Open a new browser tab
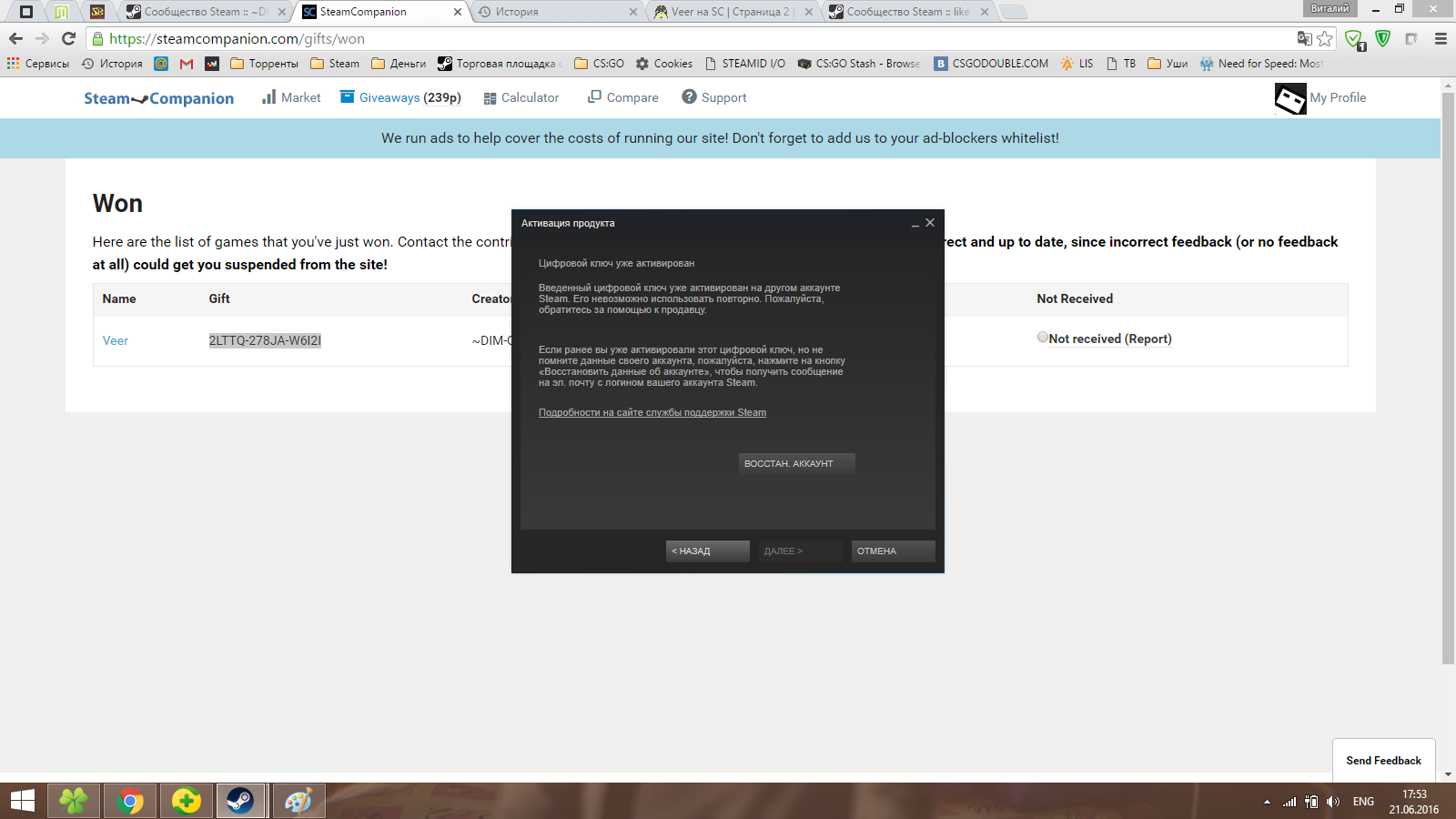 click(x=1013, y=12)
